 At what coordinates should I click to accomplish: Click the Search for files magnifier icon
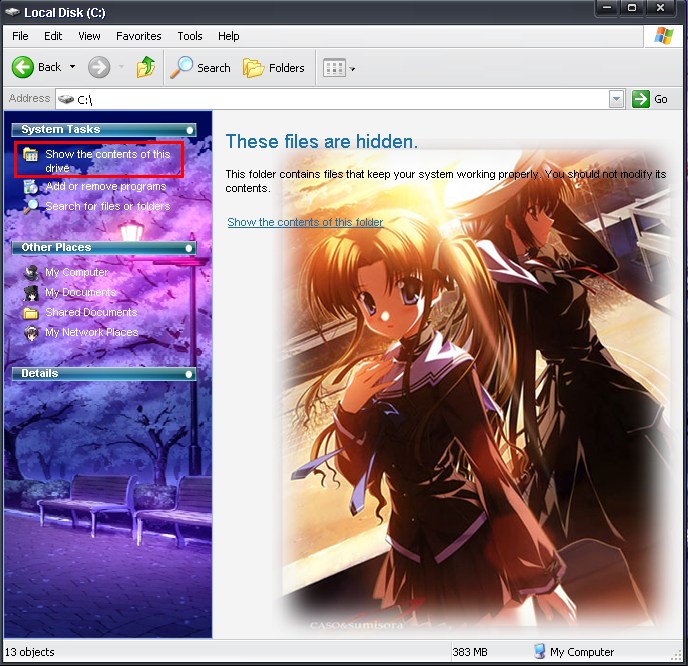point(31,206)
